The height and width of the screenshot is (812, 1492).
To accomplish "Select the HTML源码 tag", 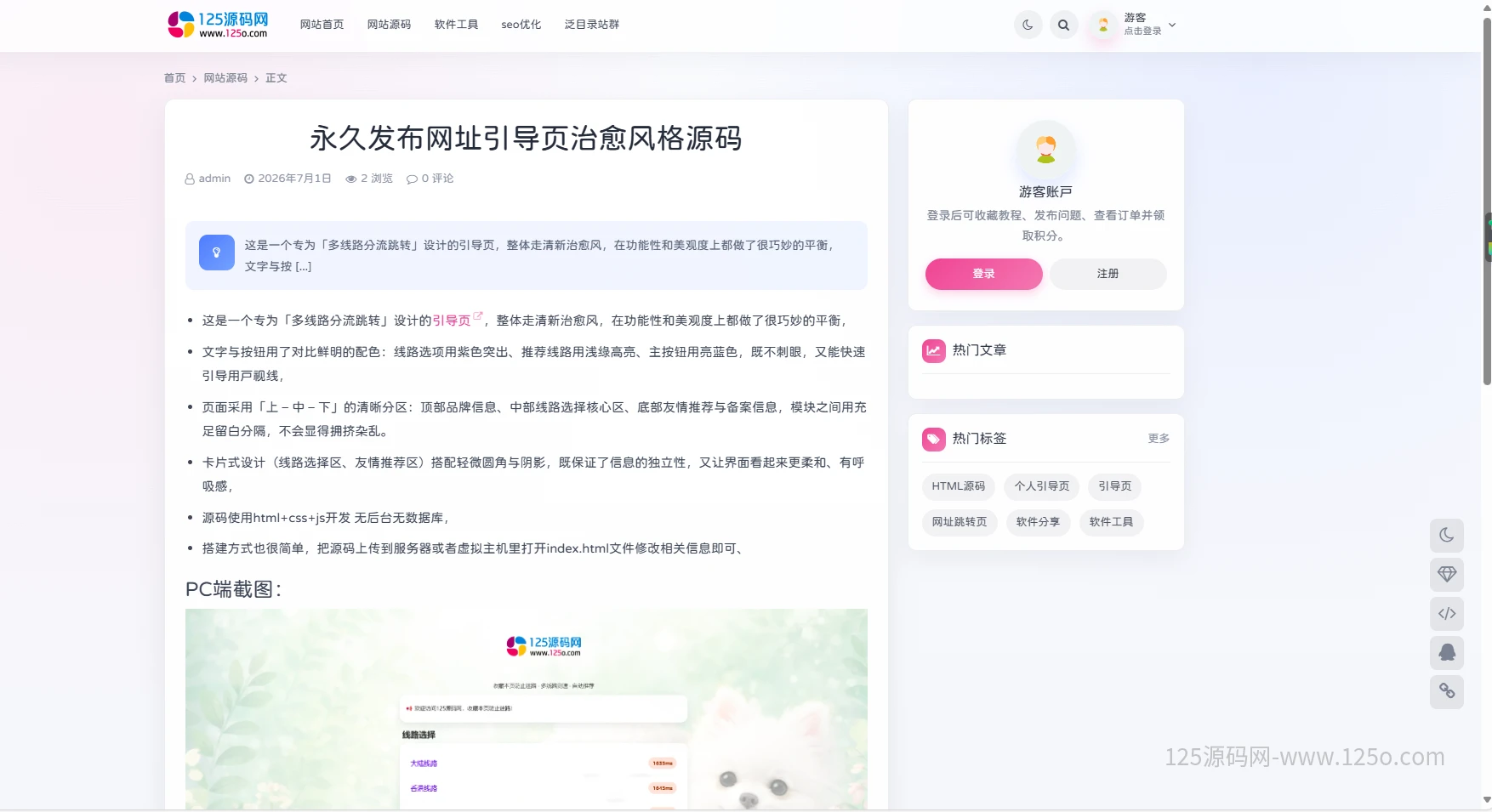I will tap(958, 486).
